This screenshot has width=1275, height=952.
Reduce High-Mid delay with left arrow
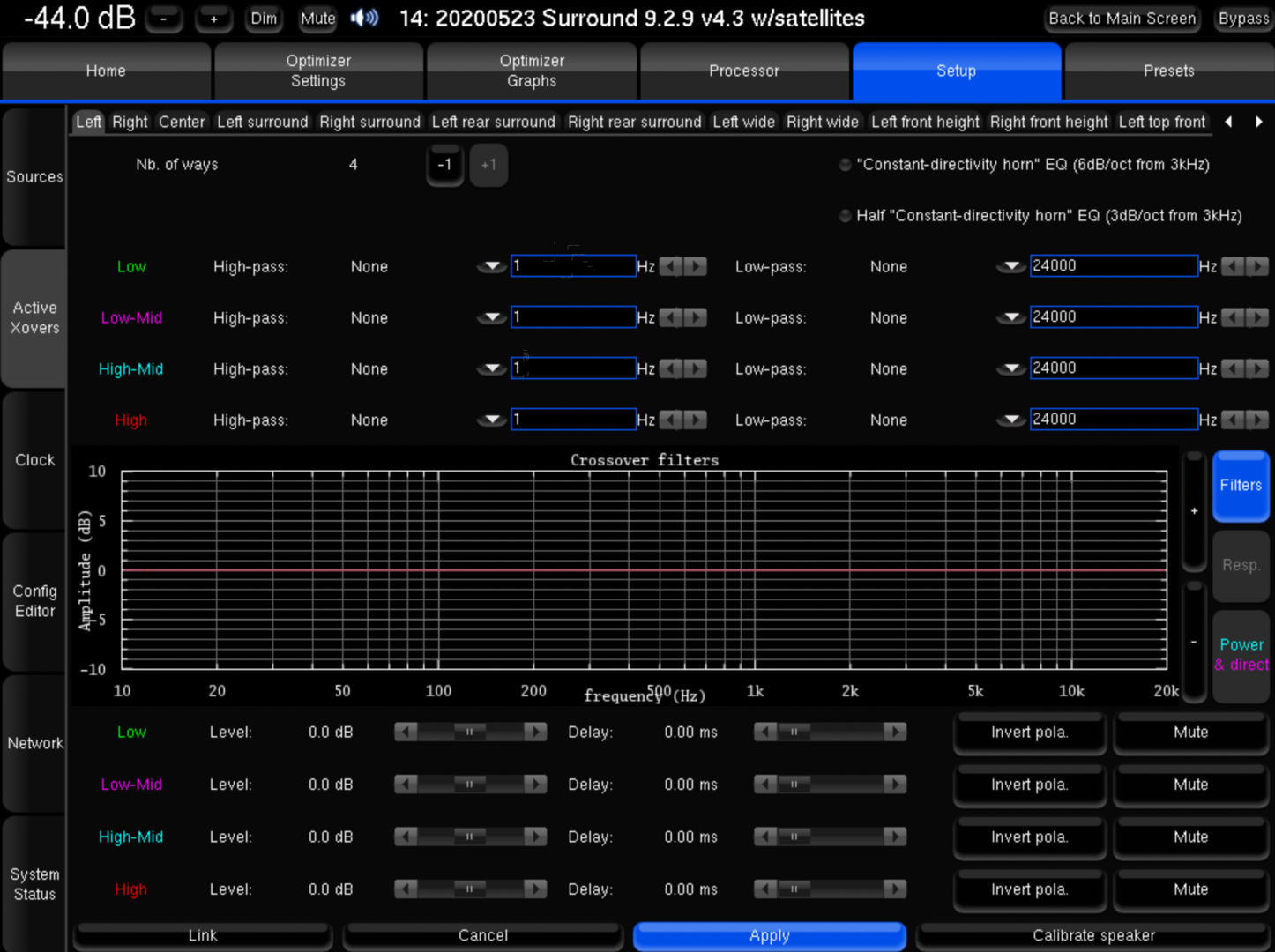765,837
